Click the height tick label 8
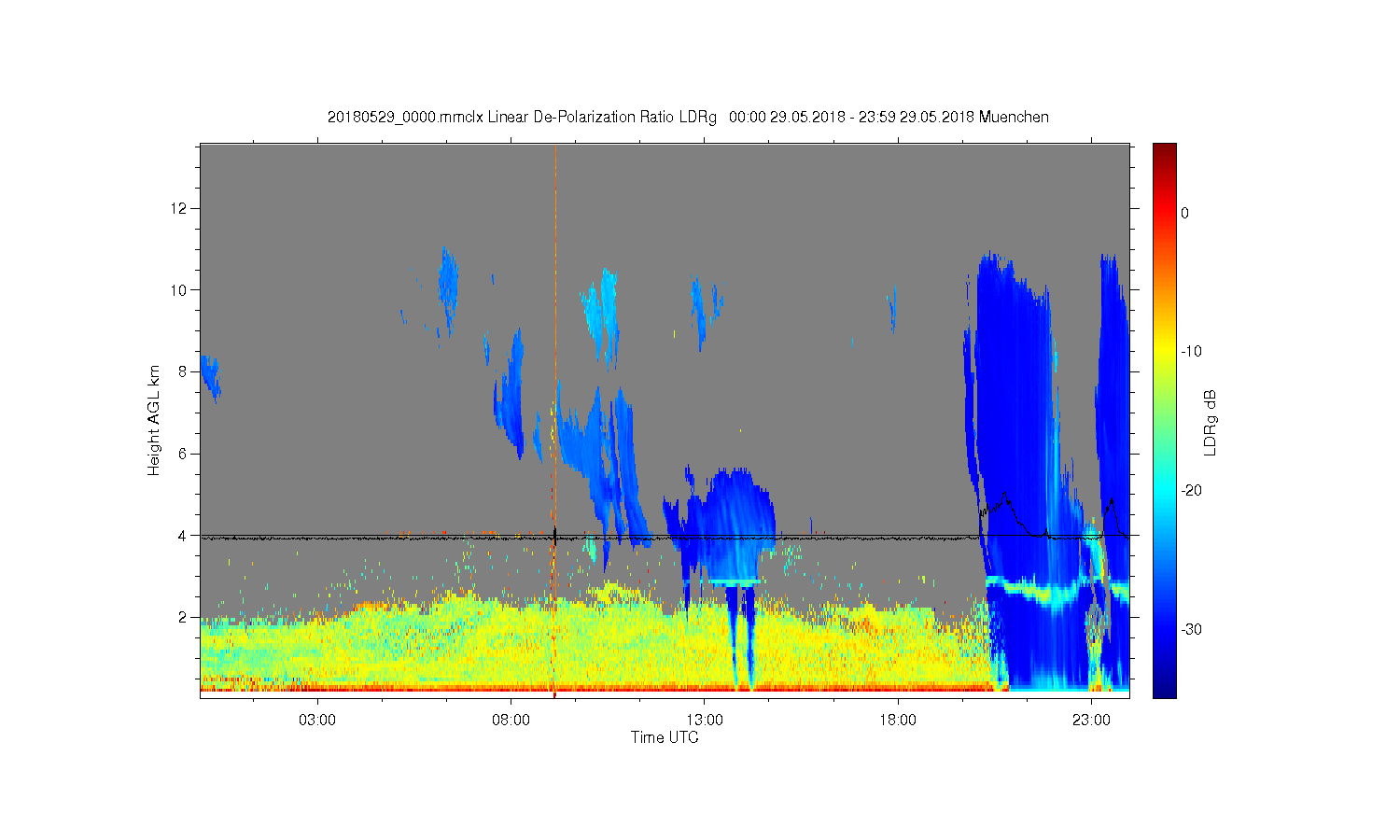Image resolution: width=1400 pixels, height=840 pixels. pos(184,371)
